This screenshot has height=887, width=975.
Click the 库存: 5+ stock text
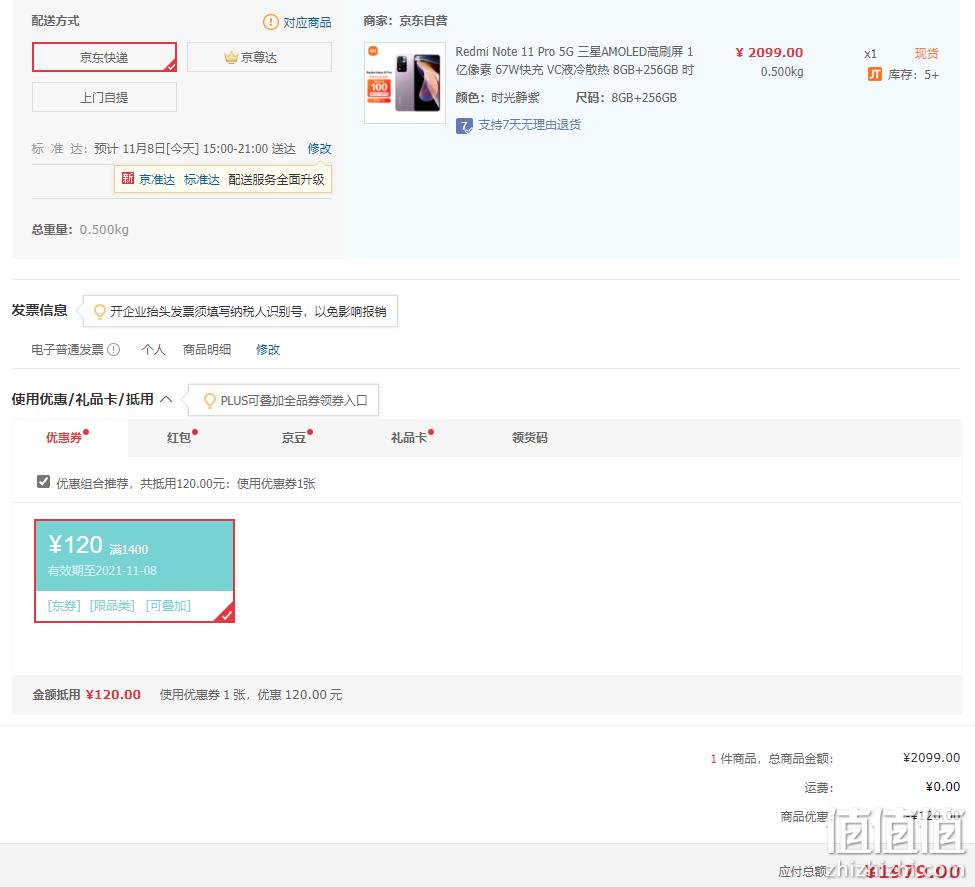[913, 75]
